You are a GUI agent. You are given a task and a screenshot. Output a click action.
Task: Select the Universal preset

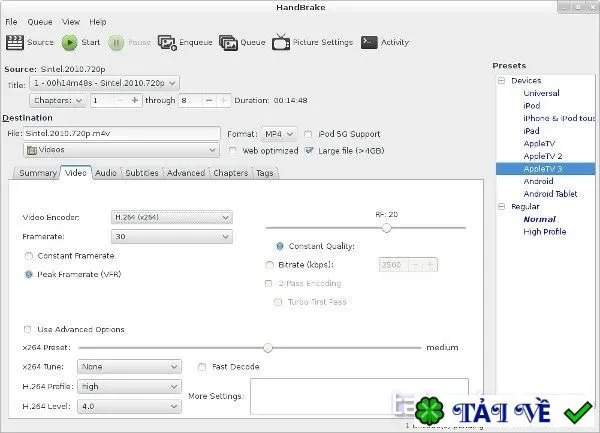tap(541, 93)
